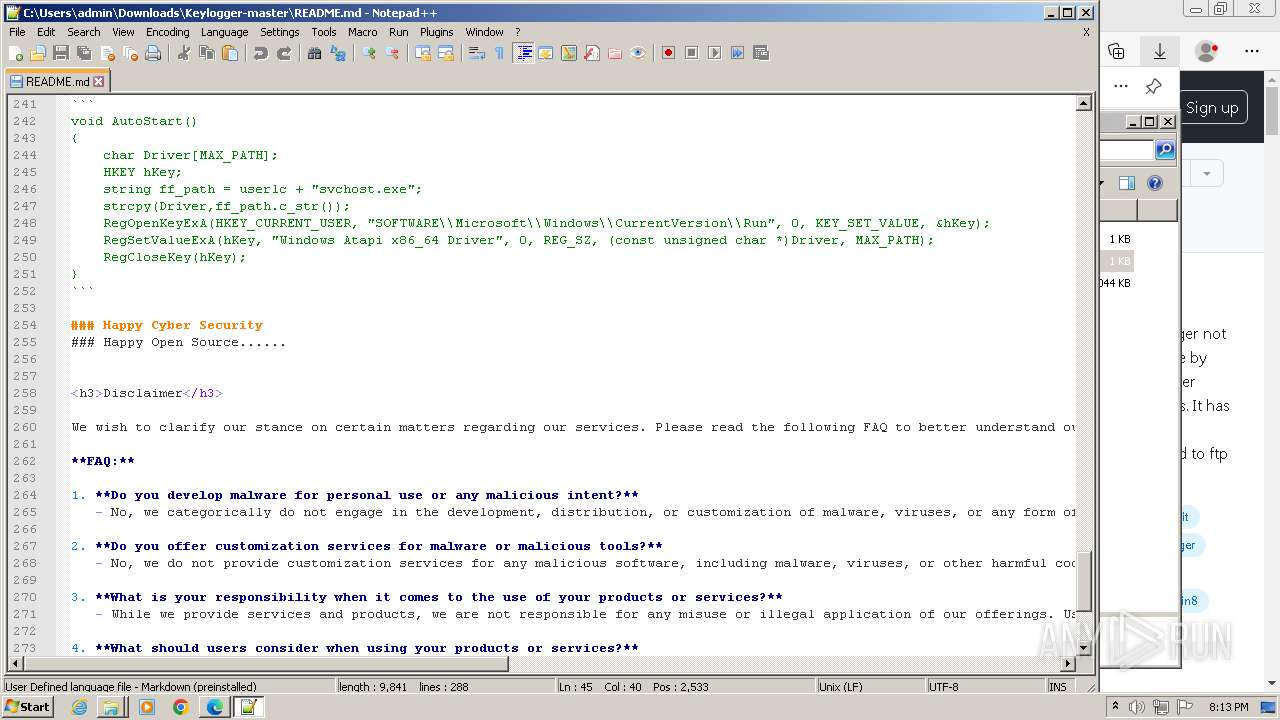Open the Edit menu
Viewport: 1280px width, 720px height.
pos(46,32)
